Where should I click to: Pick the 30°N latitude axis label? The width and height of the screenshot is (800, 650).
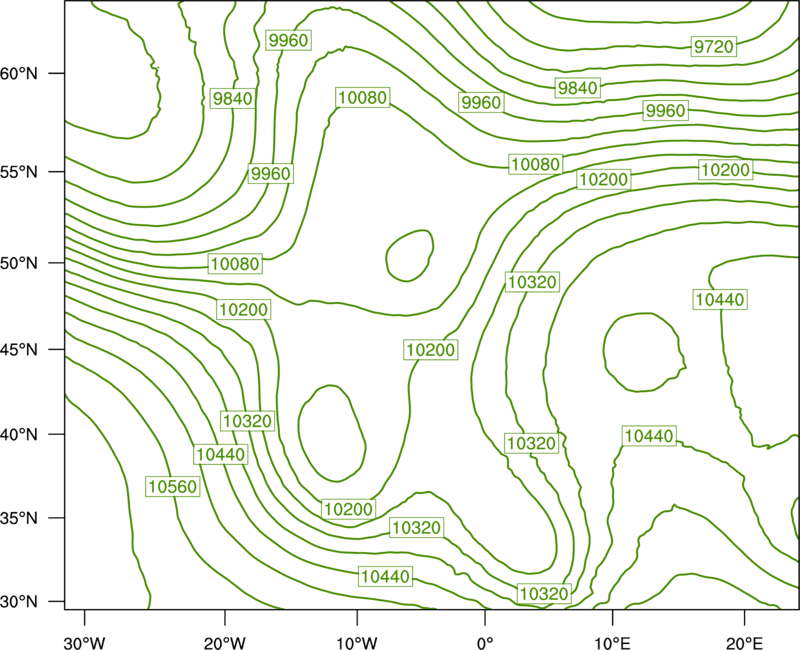19,602
